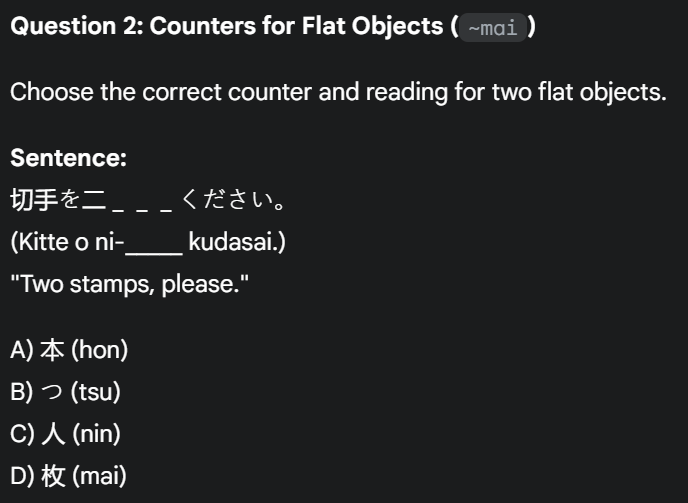Select option B つ (tsu)
The width and height of the screenshot is (688, 503).
point(65,392)
